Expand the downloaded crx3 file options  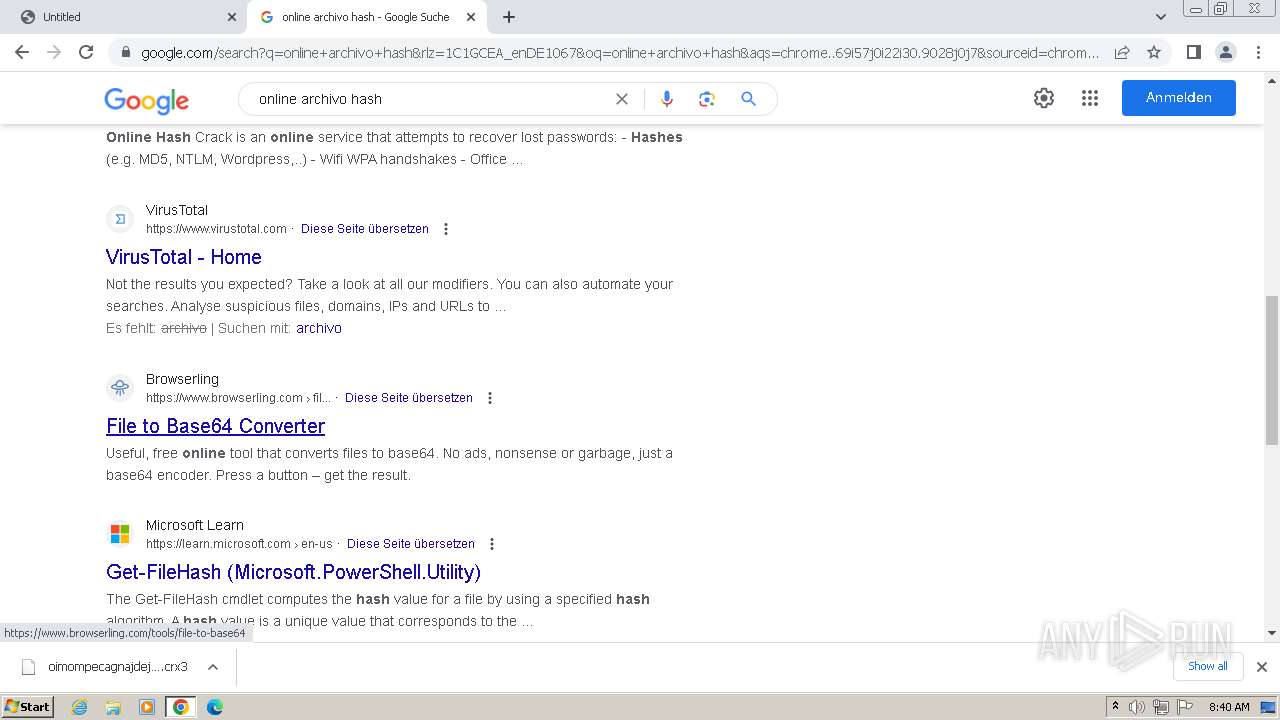213,667
